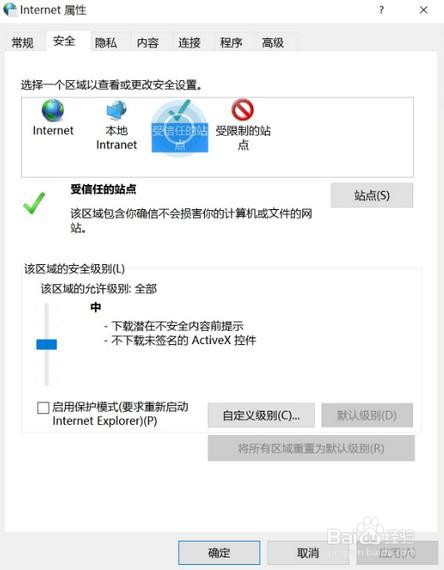The image size is (444, 570).
Task: Select the 本地 Intranet zone icon
Action: (116, 111)
